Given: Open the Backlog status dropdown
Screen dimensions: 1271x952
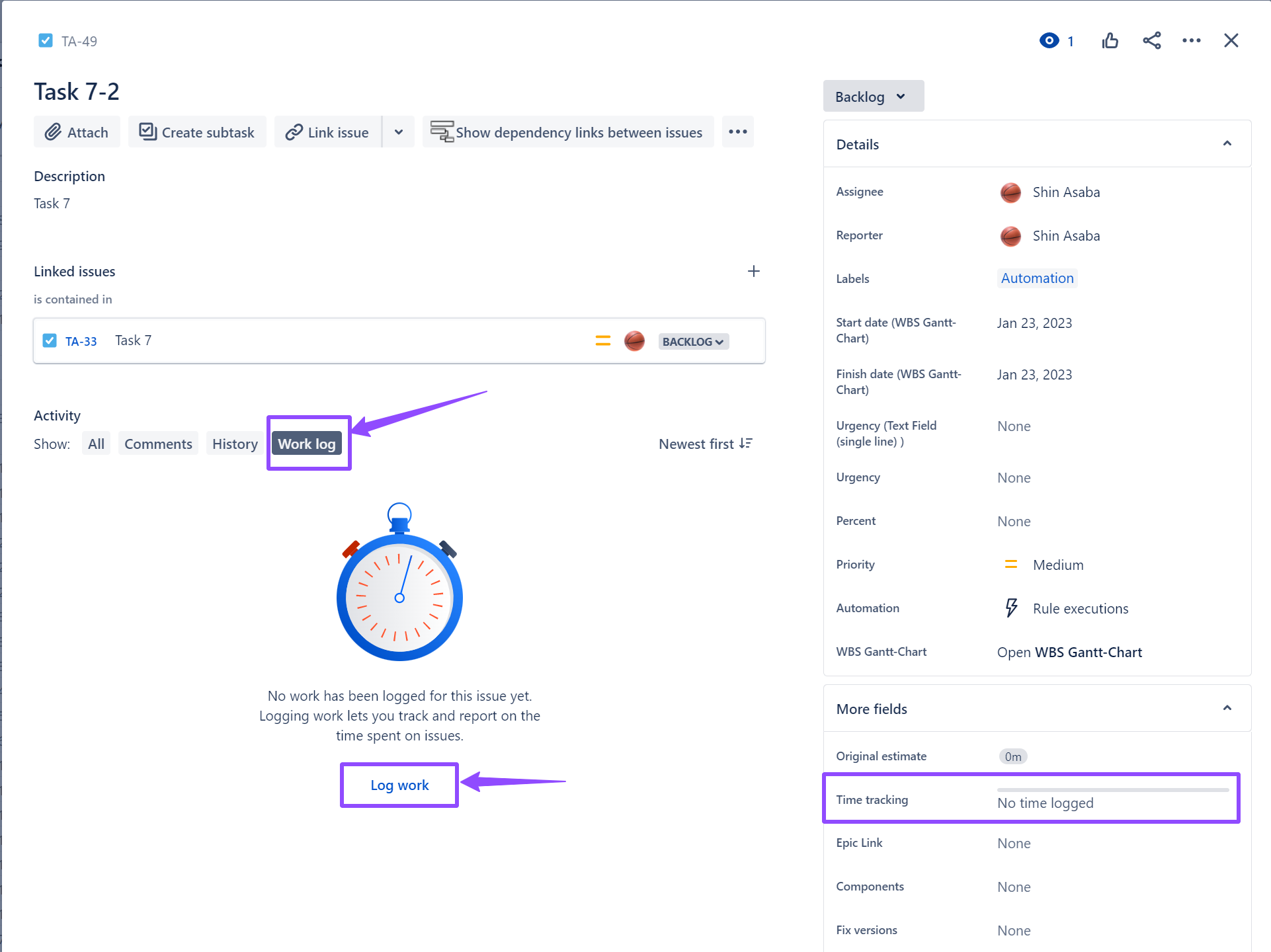Looking at the screenshot, I should pos(873,97).
